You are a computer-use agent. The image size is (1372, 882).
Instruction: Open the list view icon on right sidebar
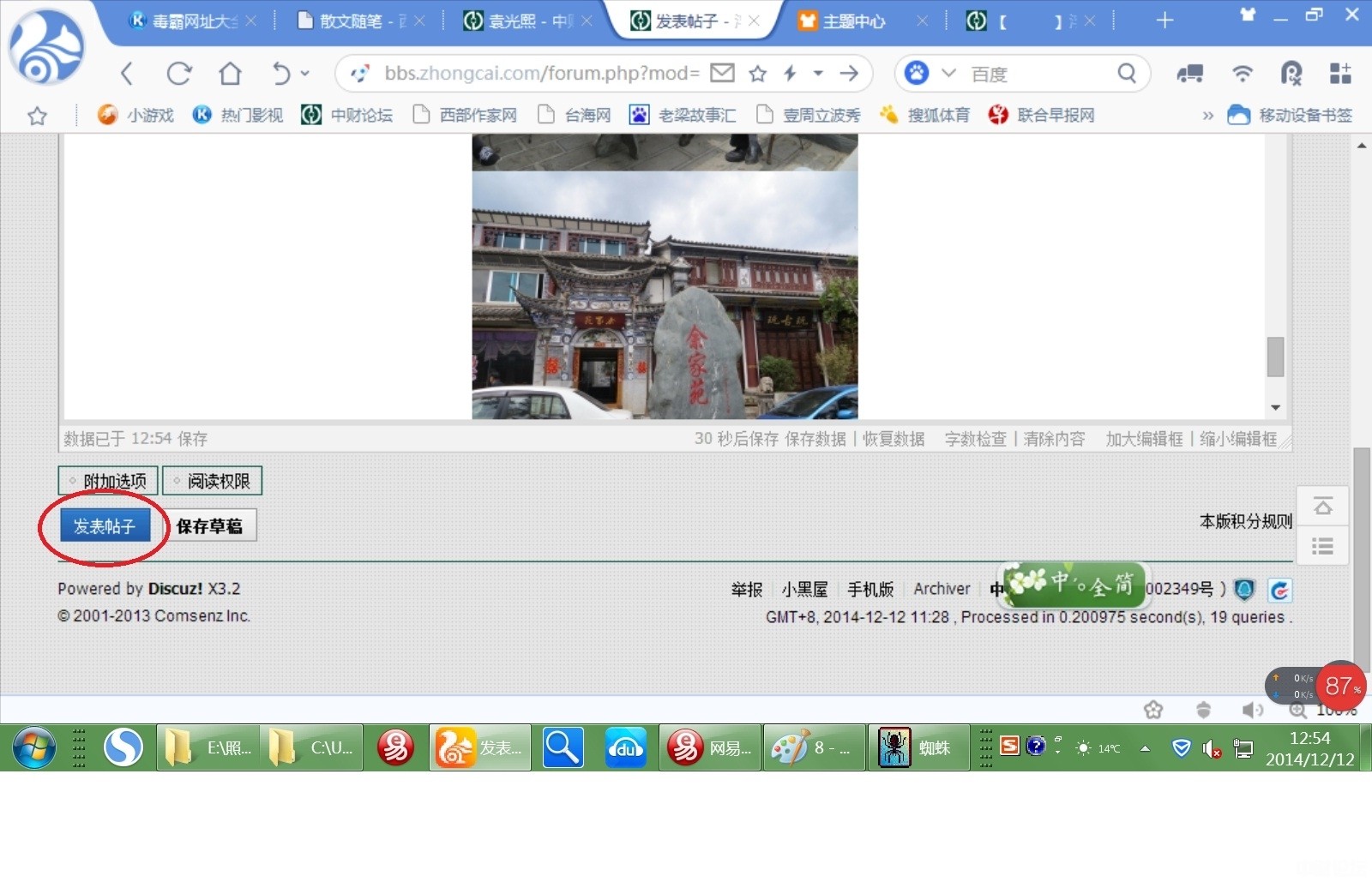(1322, 546)
